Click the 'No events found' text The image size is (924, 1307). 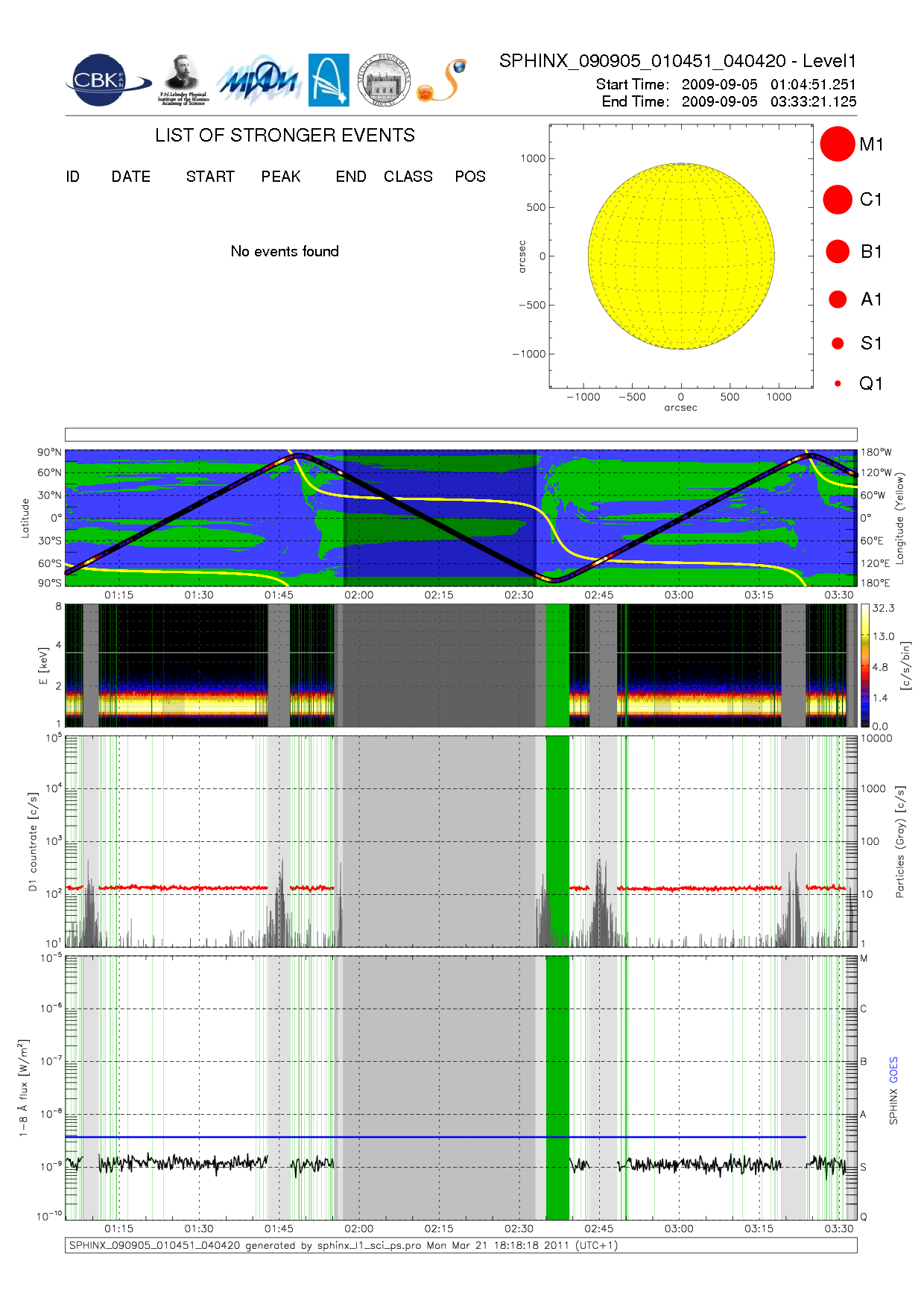pyautogui.click(x=285, y=252)
